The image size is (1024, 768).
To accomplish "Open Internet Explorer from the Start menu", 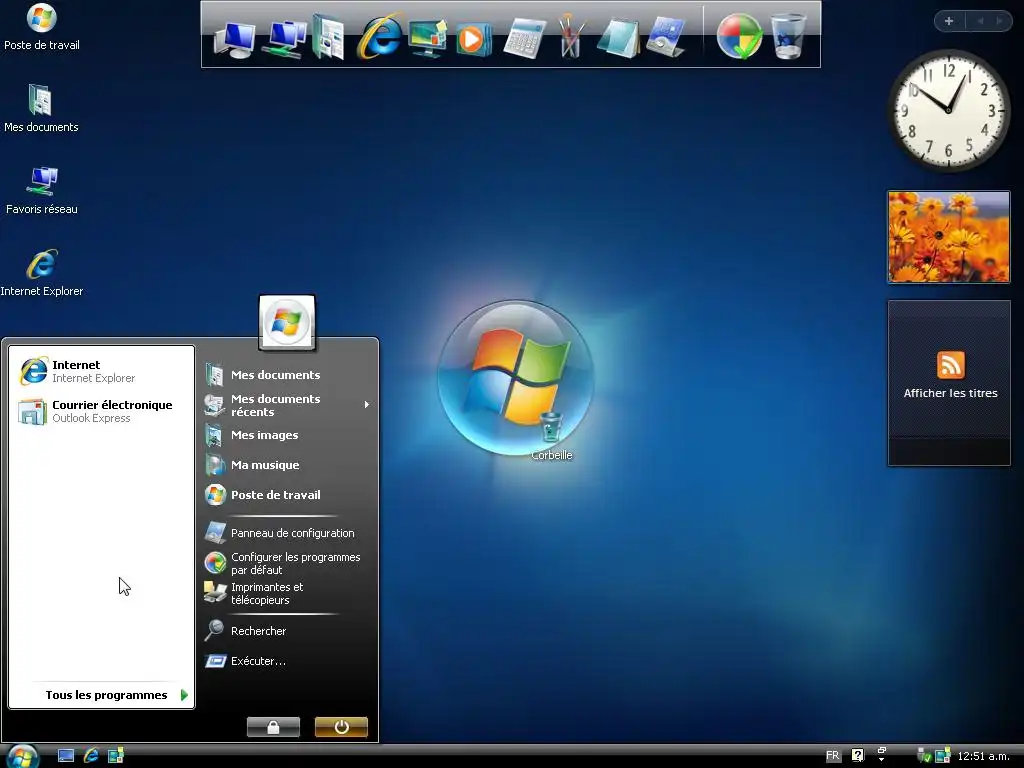I will [103, 371].
